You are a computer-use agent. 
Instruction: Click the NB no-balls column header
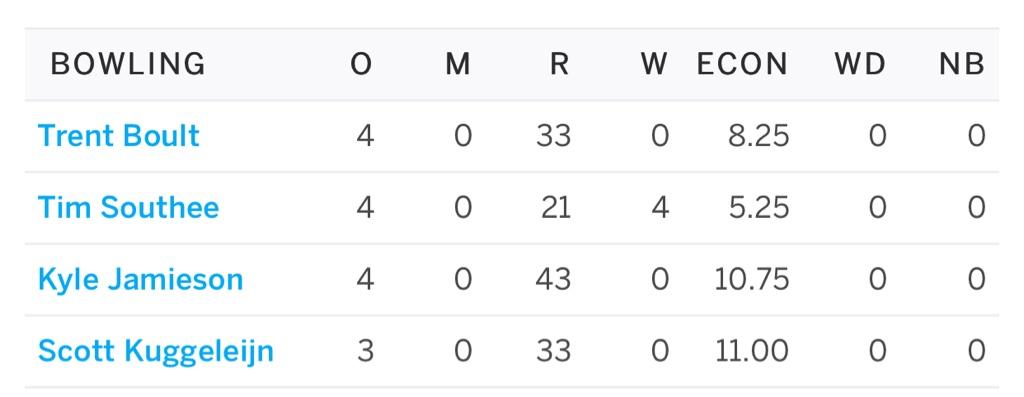coord(962,65)
